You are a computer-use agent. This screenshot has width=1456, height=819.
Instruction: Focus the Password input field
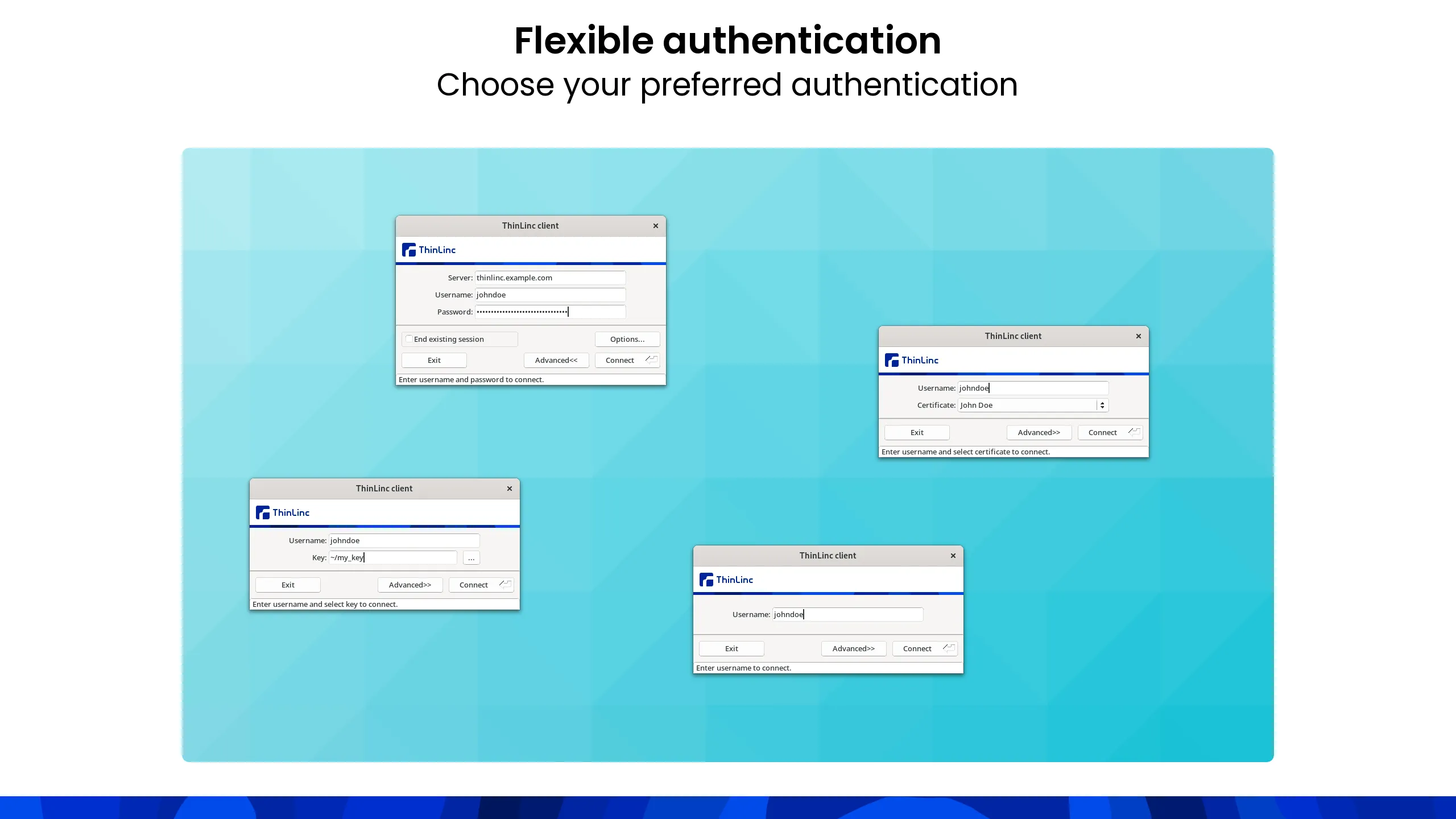pyautogui.click(x=549, y=312)
